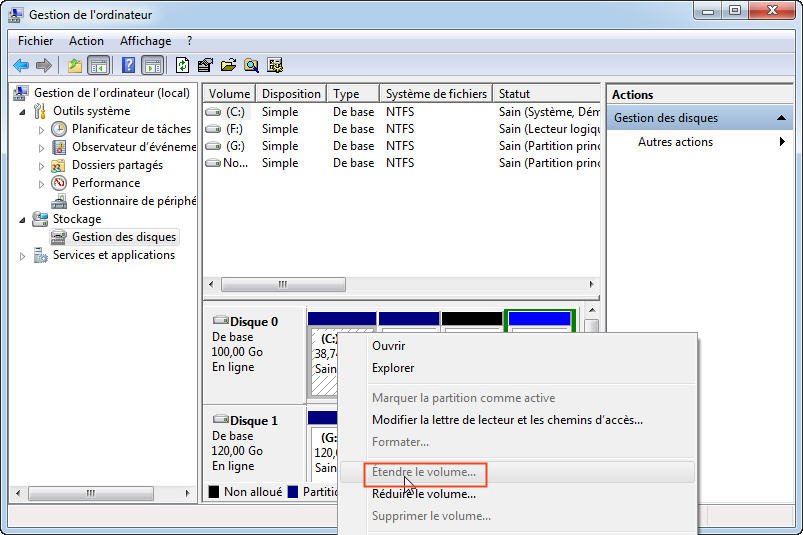Open the Action menu
The width and height of the screenshot is (803, 535).
point(86,41)
